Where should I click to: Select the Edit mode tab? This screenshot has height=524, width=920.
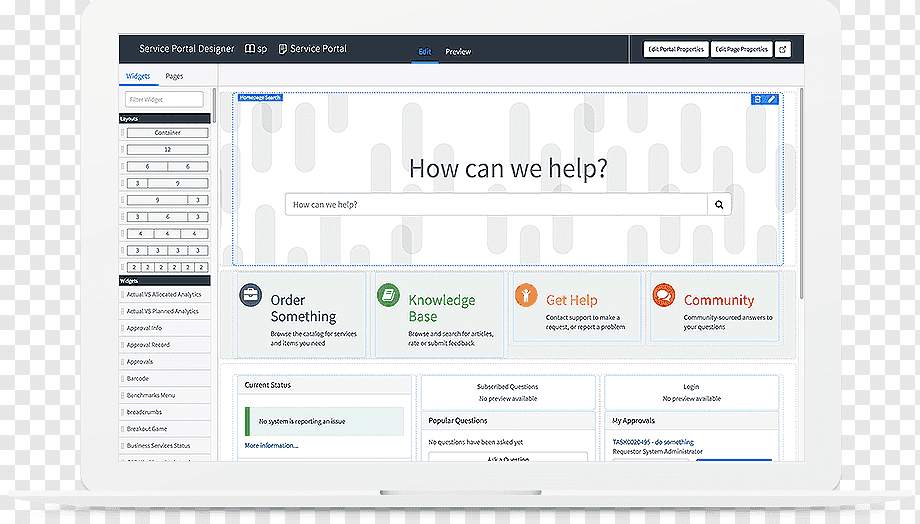pyautogui.click(x=425, y=52)
